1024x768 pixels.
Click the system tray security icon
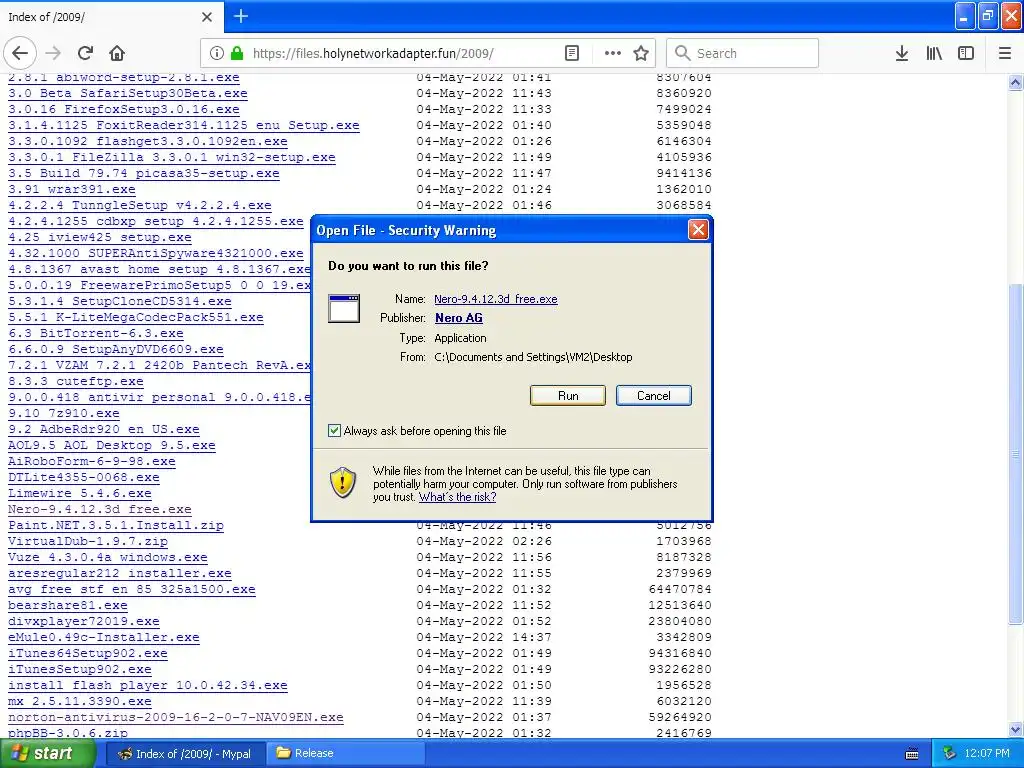coord(950,753)
